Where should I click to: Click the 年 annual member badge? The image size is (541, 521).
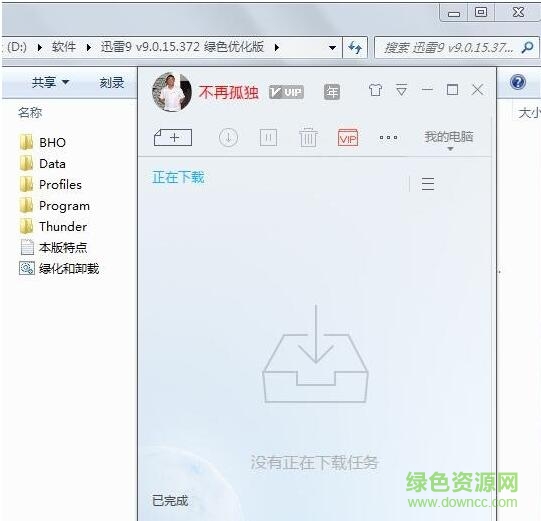pos(332,92)
